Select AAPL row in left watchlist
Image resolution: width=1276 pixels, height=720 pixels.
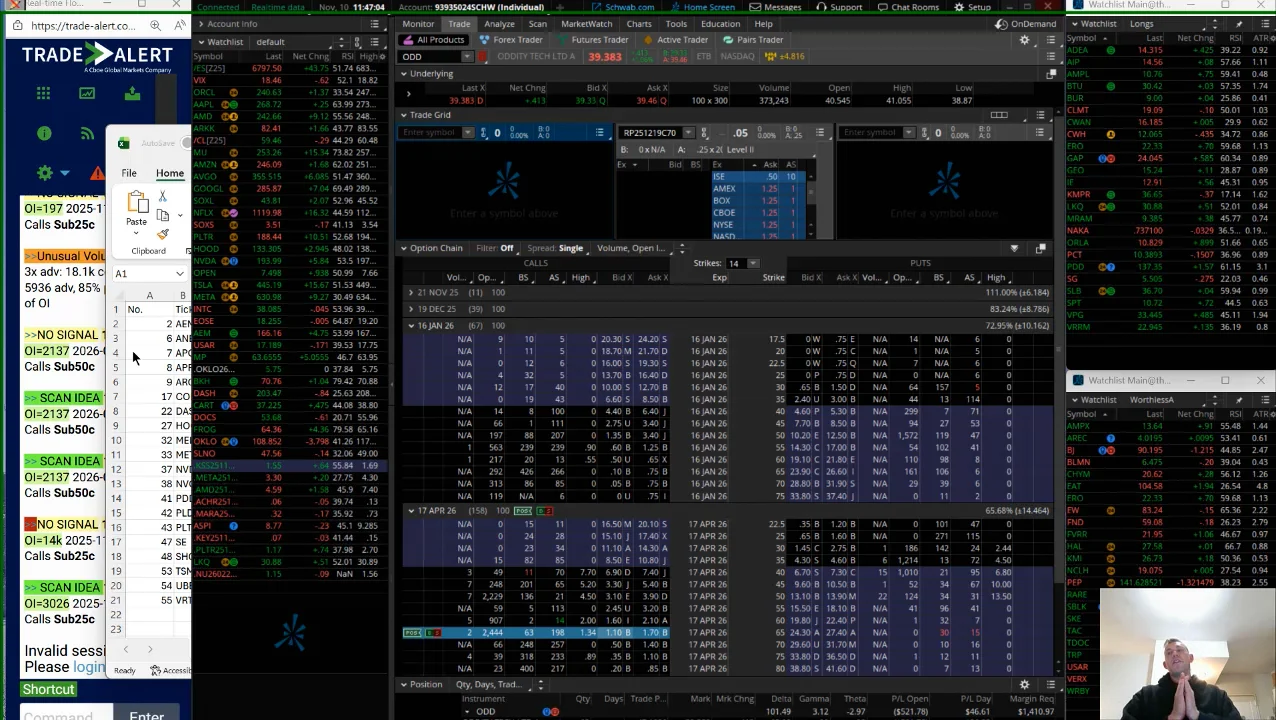click(x=288, y=104)
